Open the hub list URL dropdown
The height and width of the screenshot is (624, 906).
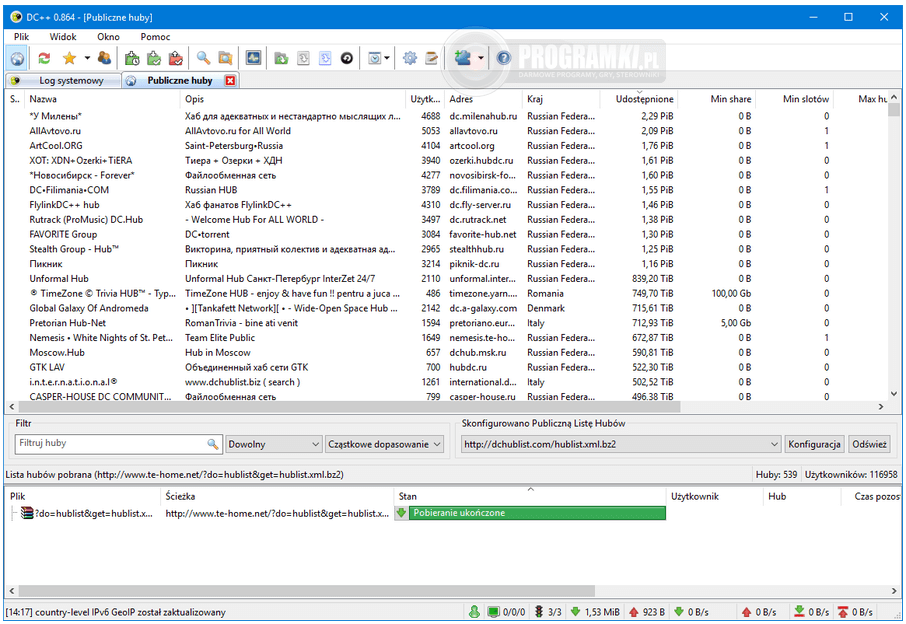621,444
